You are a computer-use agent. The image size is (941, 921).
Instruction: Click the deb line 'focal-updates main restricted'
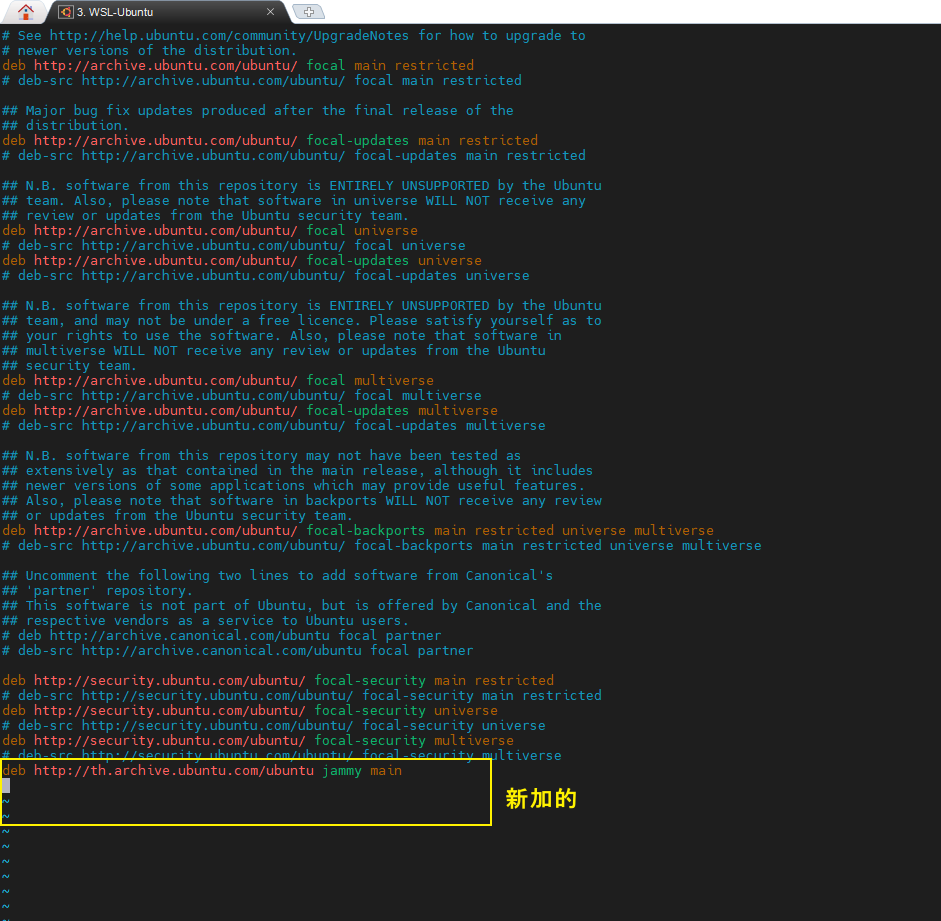270,140
